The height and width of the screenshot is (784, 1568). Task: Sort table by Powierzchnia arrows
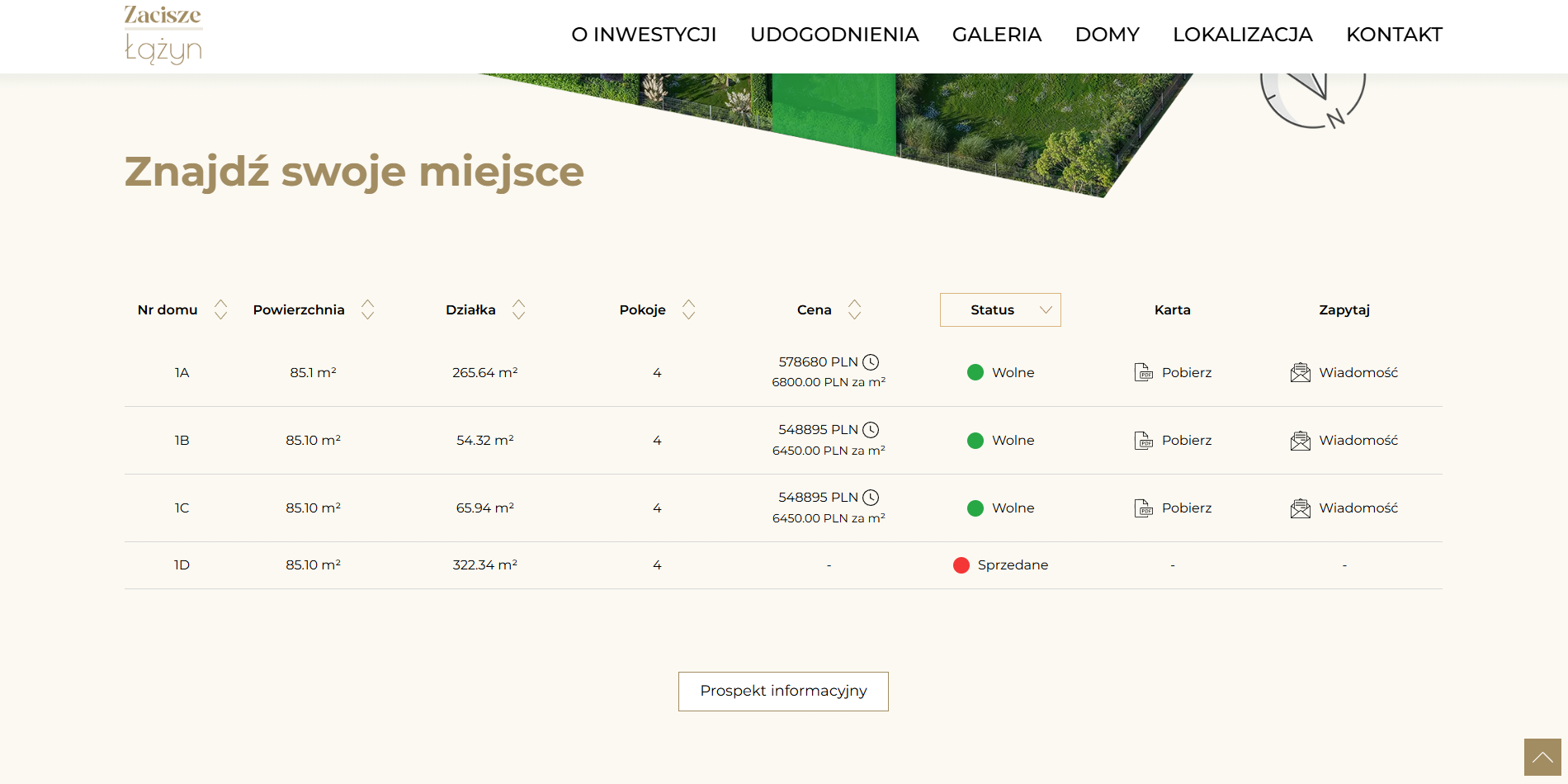tap(368, 309)
